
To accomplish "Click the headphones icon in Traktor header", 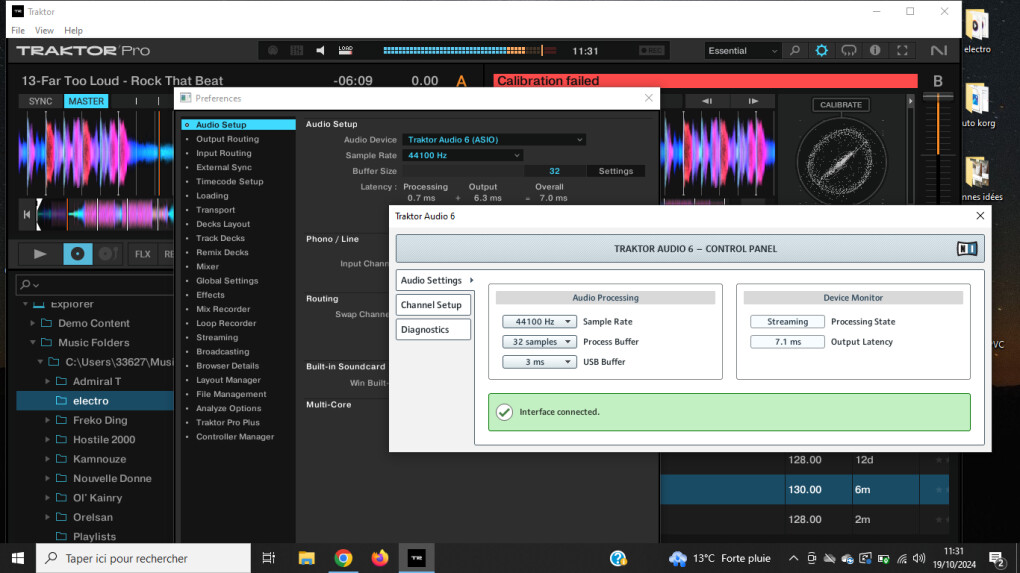I will coord(848,51).
